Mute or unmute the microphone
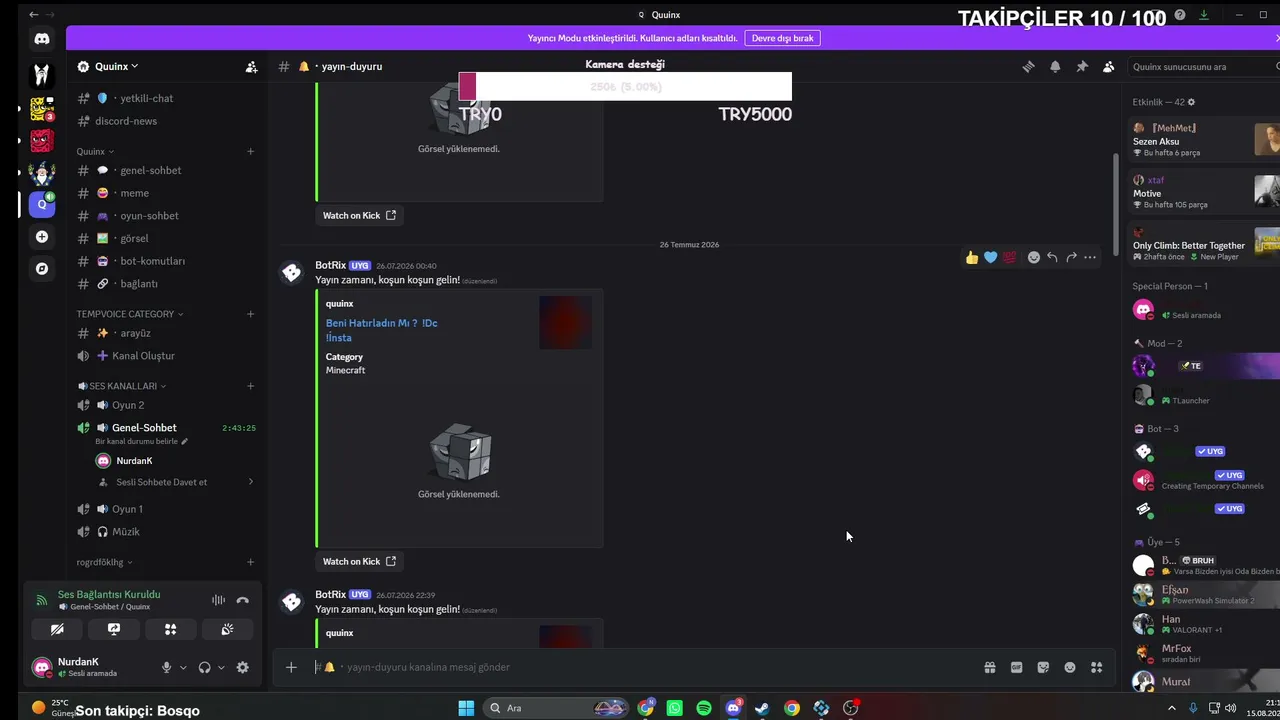Screen dimensions: 1280x720 (x=167, y=667)
